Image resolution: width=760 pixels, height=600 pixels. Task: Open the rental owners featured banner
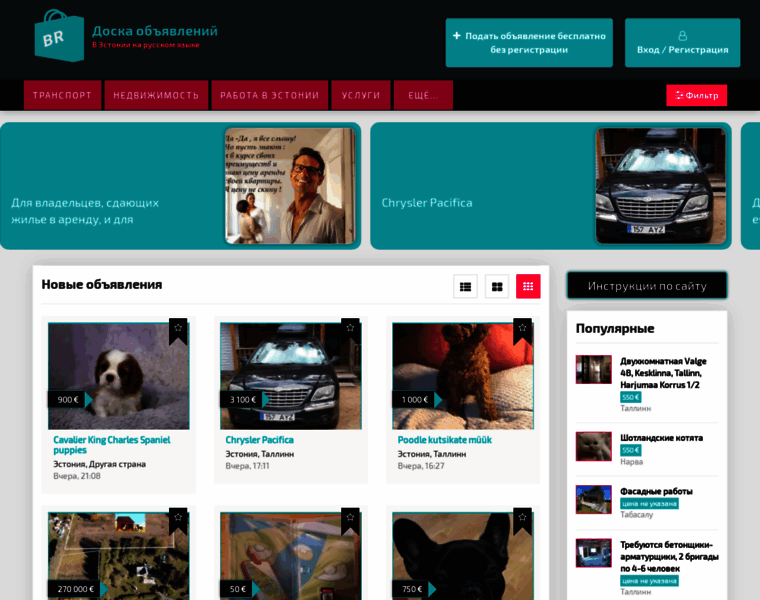click(180, 186)
